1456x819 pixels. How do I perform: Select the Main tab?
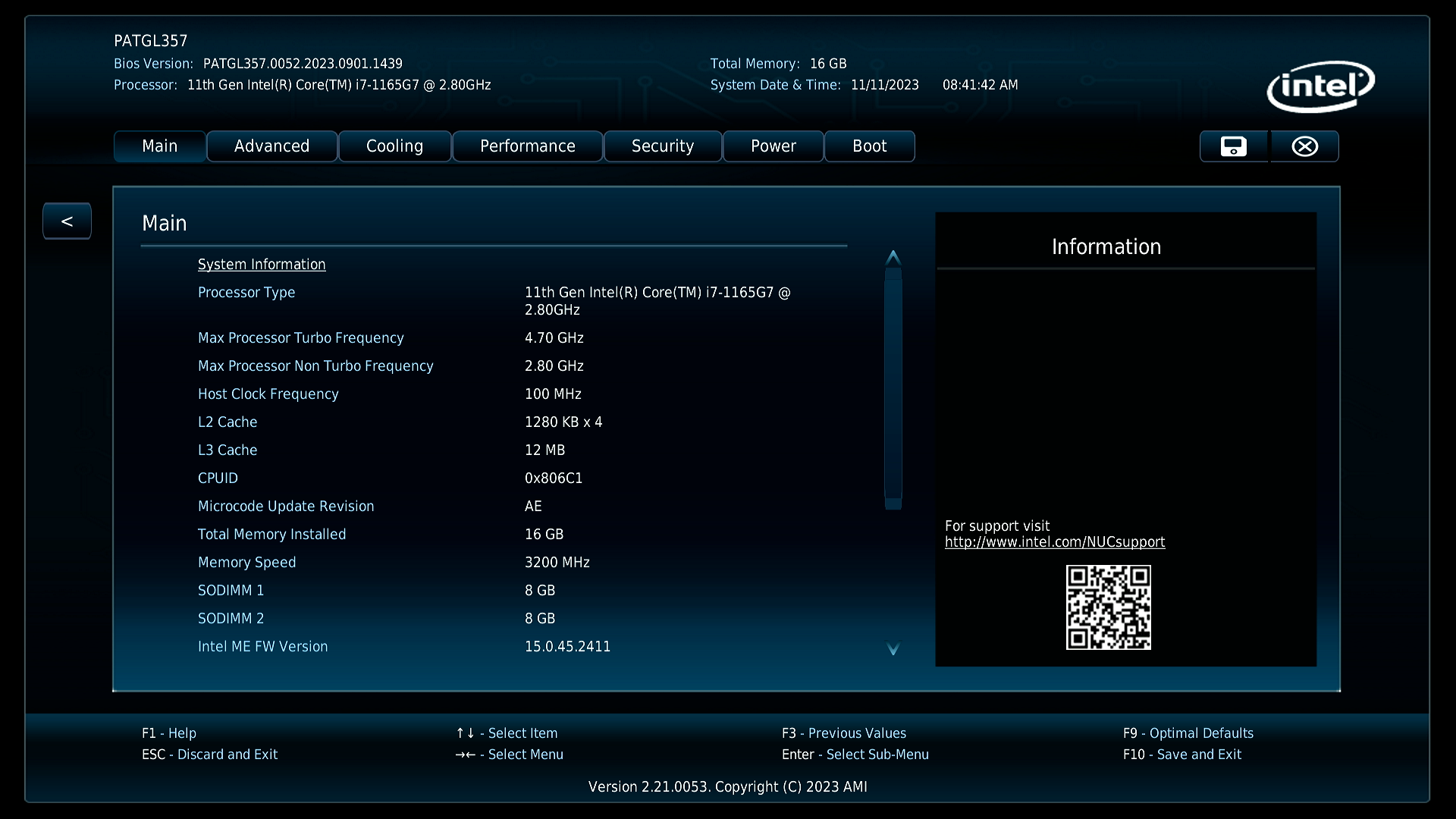159,146
